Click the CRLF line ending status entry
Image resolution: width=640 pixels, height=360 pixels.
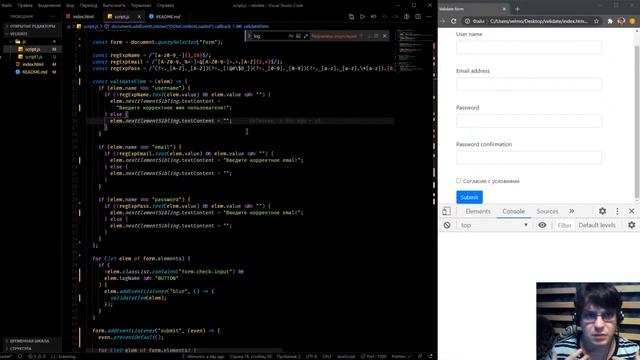pyautogui.click(x=327, y=356)
